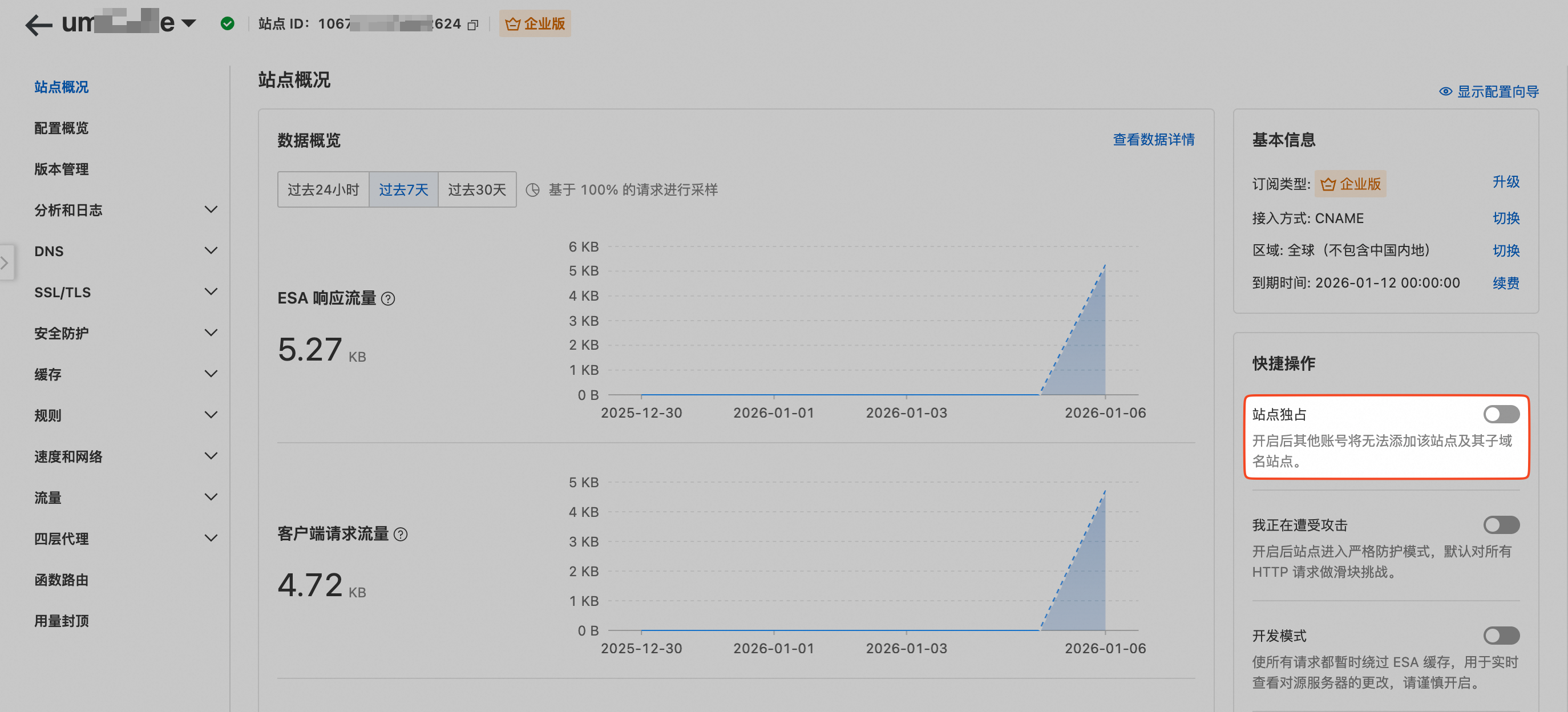Click 续费 link next to expiry time
The height and width of the screenshot is (712, 1568).
click(1505, 283)
